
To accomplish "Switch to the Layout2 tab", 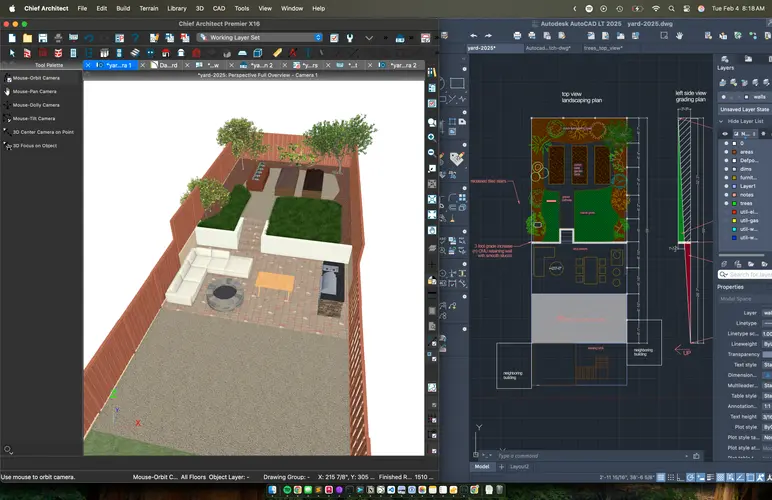I will 519,466.
